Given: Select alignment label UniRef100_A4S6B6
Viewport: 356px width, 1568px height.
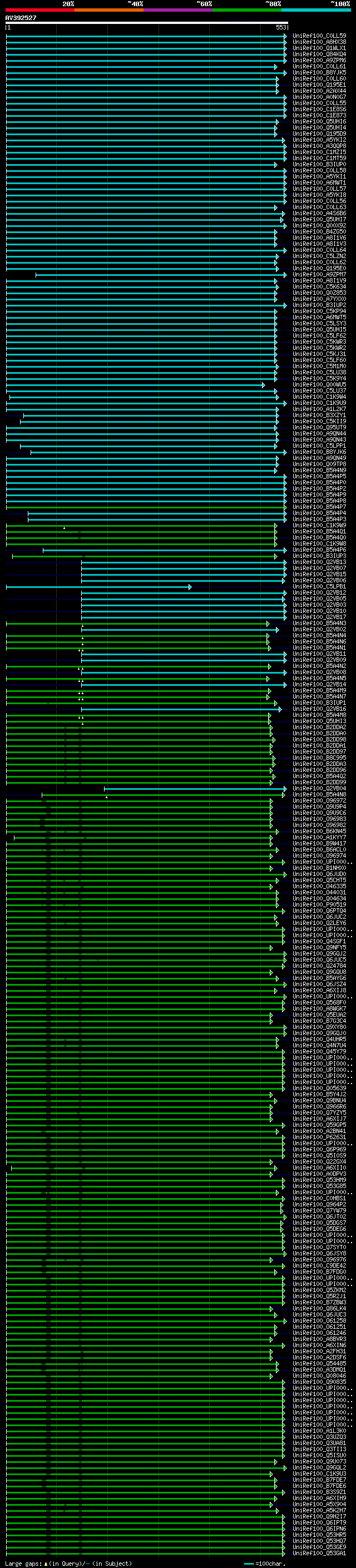Looking at the screenshot, I should (x=319, y=214).
